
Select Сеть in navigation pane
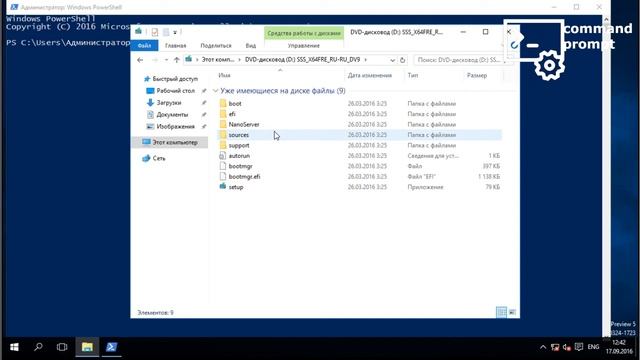154,158
